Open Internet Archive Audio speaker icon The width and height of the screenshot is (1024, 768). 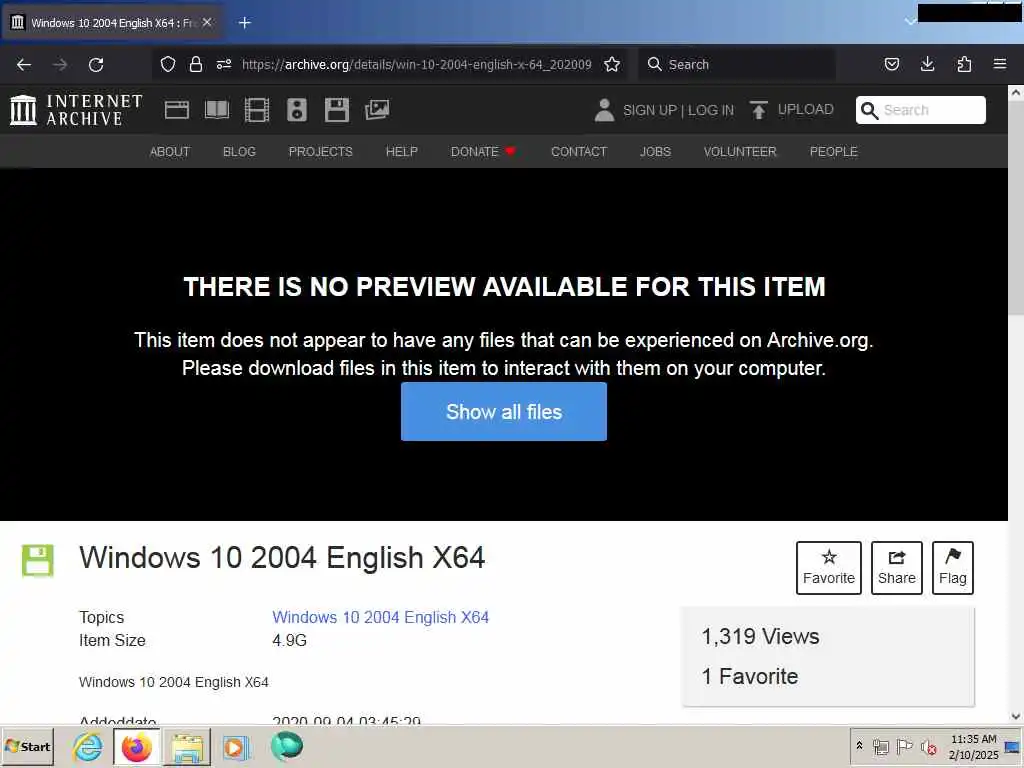click(x=296, y=110)
